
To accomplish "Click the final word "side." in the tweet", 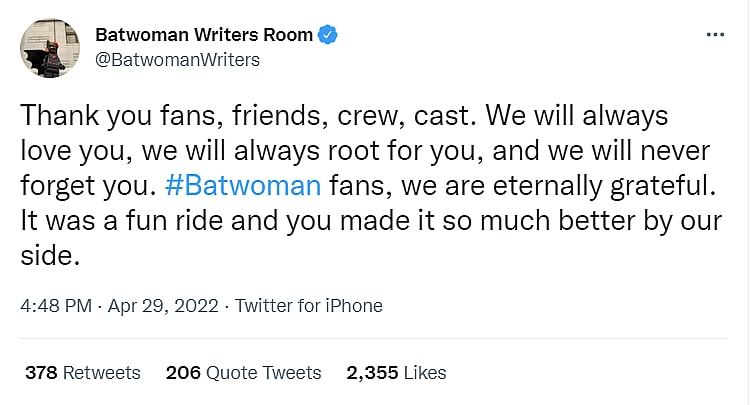I will pyautogui.click(x=48, y=256).
